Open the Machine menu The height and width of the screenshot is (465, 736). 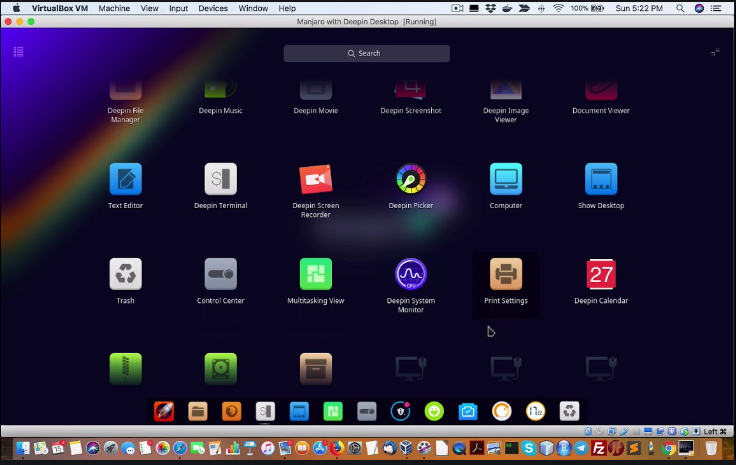[x=114, y=8]
